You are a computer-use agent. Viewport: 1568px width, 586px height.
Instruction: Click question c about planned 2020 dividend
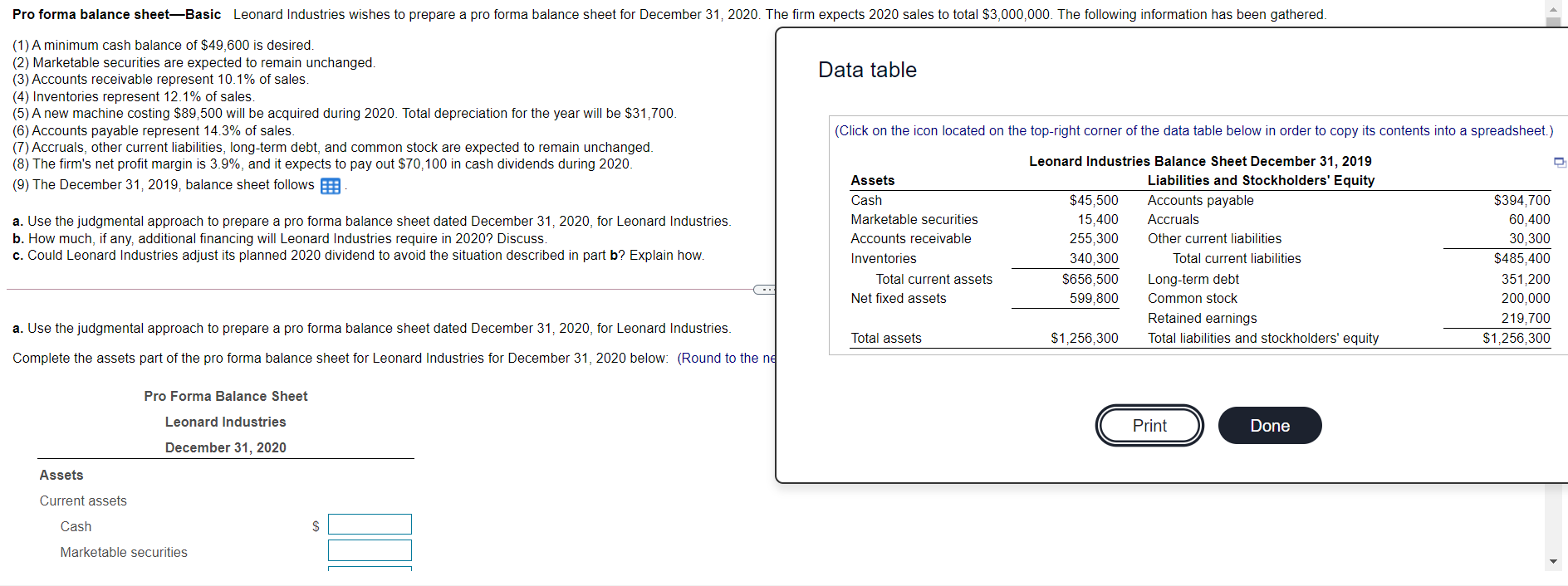[358, 255]
